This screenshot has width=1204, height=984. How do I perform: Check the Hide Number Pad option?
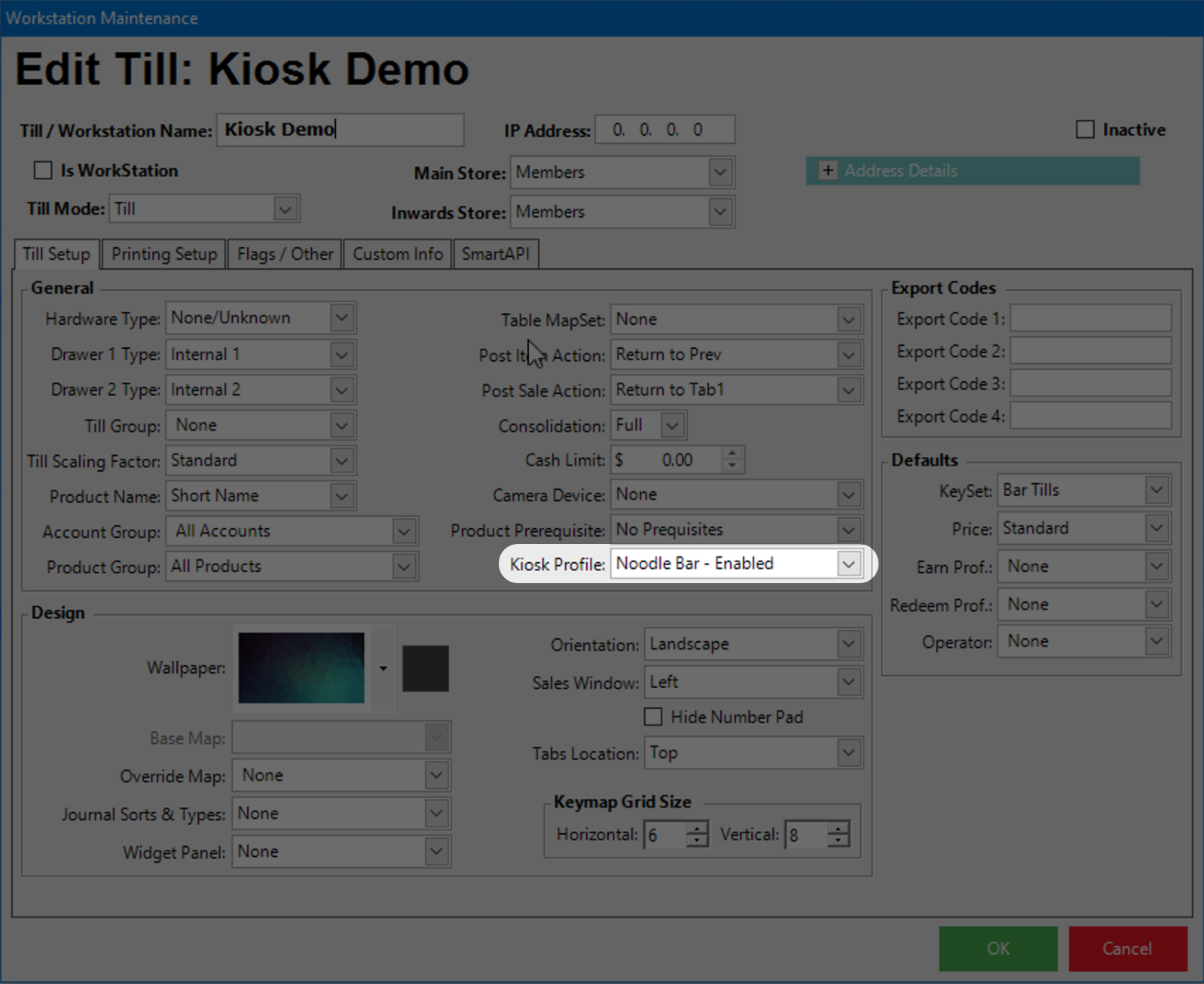(653, 717)
